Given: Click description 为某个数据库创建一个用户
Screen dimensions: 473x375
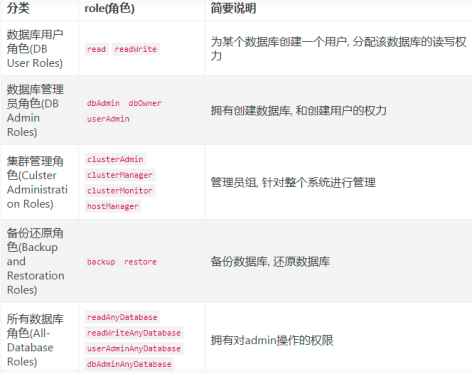Looking at the screenshot, I should pyautogui.click(x=338, y=49).
